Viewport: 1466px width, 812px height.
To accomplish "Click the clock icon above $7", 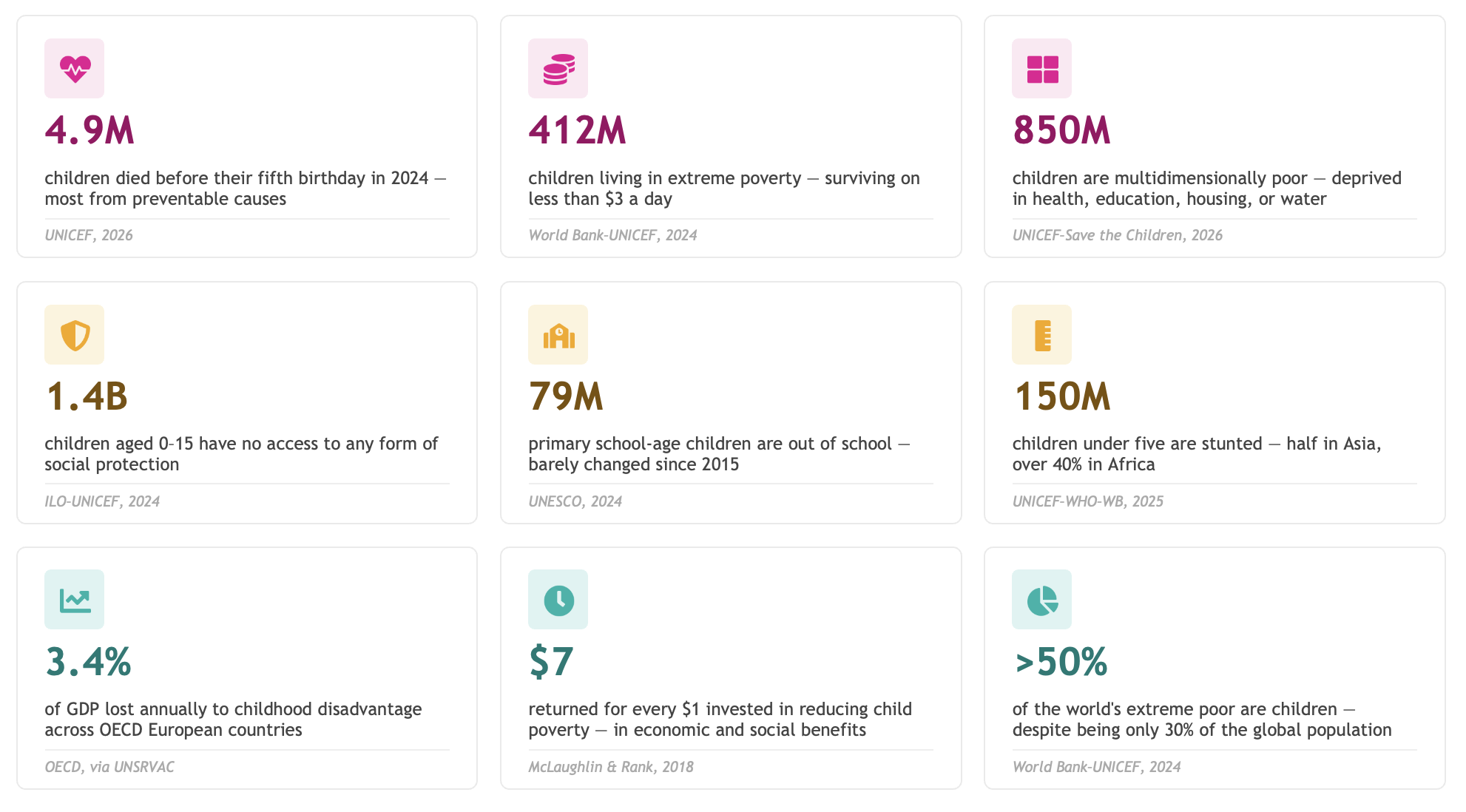I will (558, 600).
